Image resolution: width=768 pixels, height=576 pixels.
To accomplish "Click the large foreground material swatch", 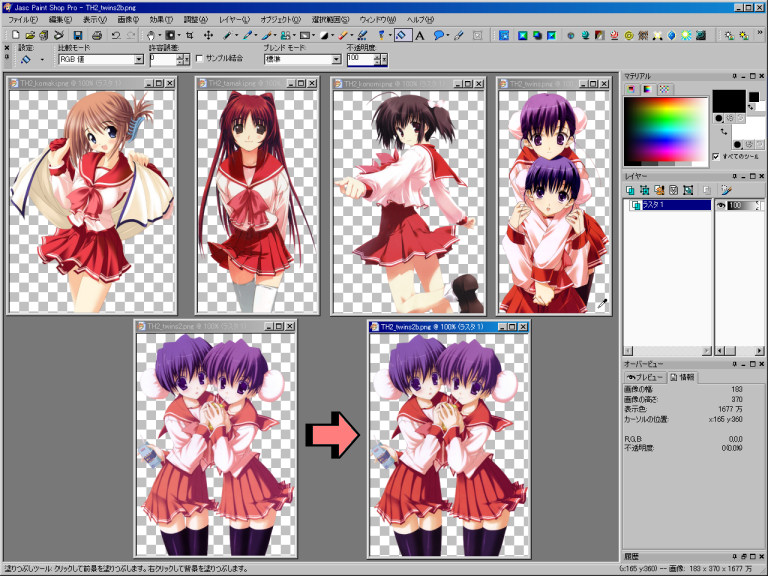I will (729, 101).
